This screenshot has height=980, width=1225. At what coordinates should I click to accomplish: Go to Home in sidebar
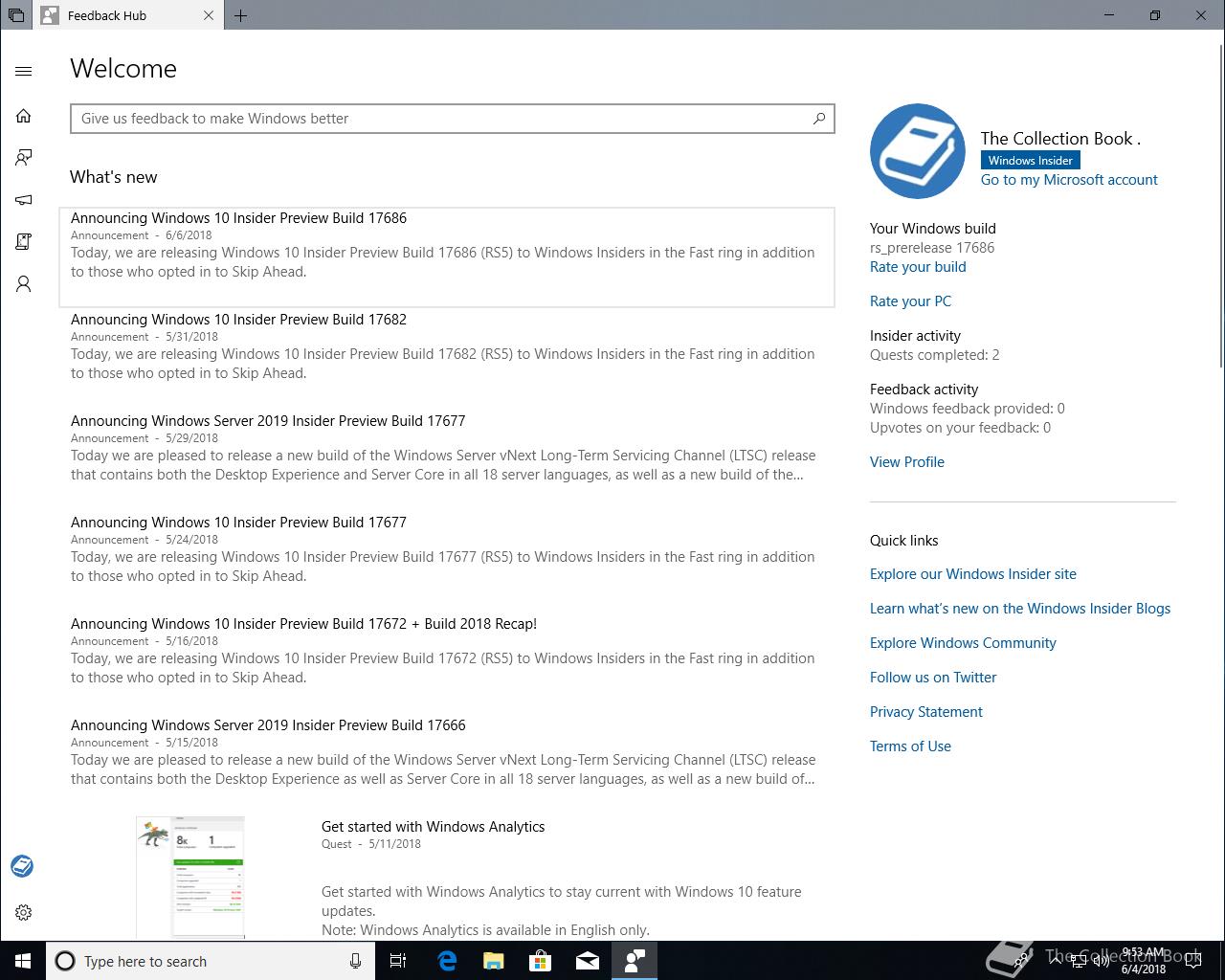24,116
